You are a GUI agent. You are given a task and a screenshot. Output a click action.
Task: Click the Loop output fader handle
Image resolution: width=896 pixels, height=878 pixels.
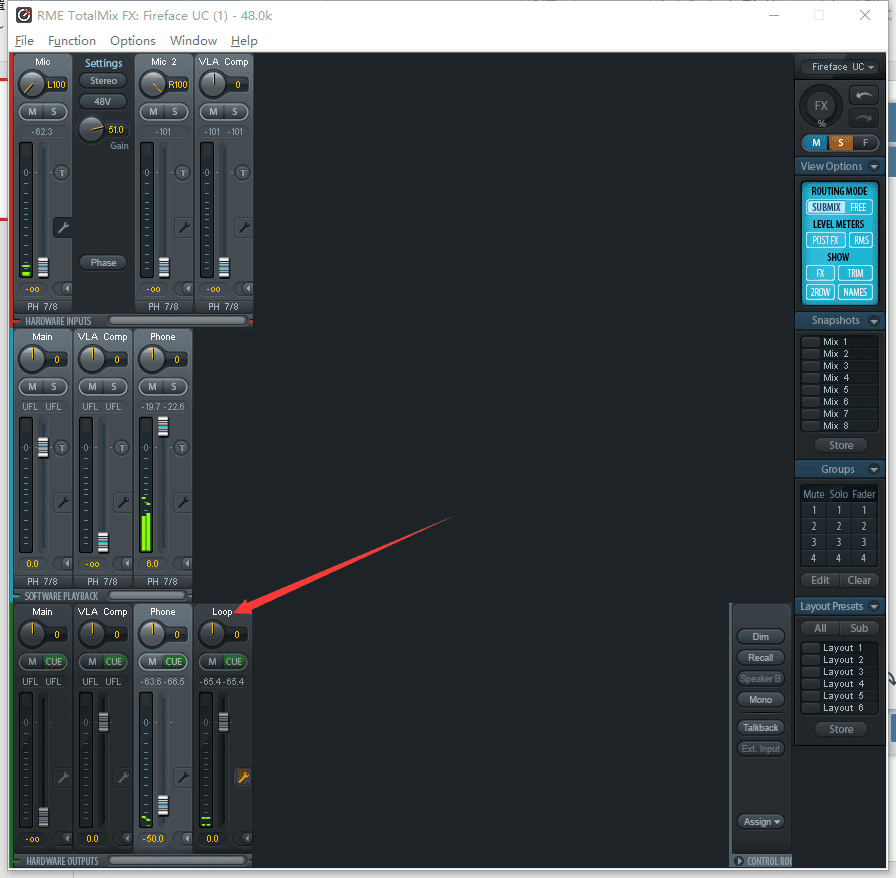pos(223,722)
